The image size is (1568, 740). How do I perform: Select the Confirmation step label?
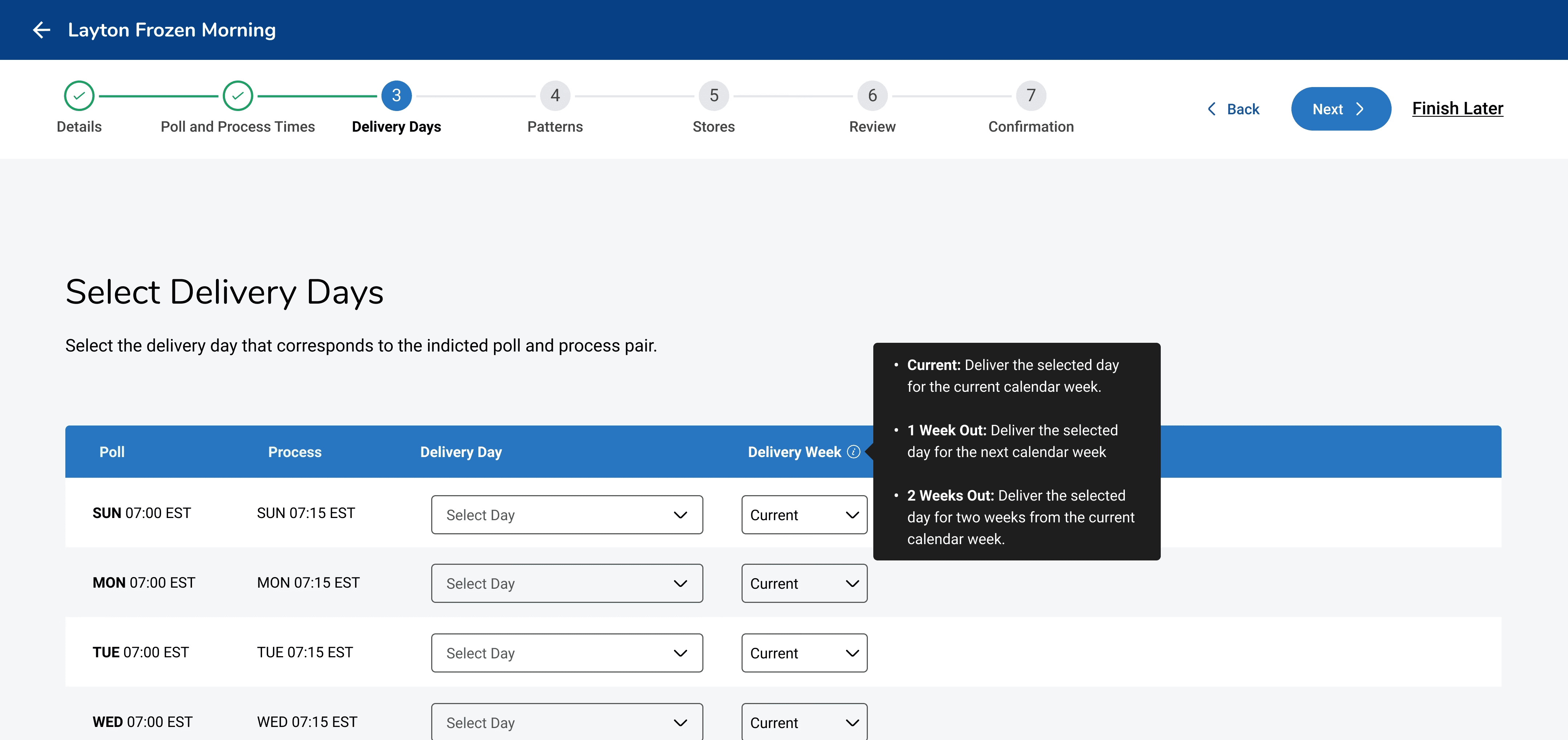point(1030,127)
